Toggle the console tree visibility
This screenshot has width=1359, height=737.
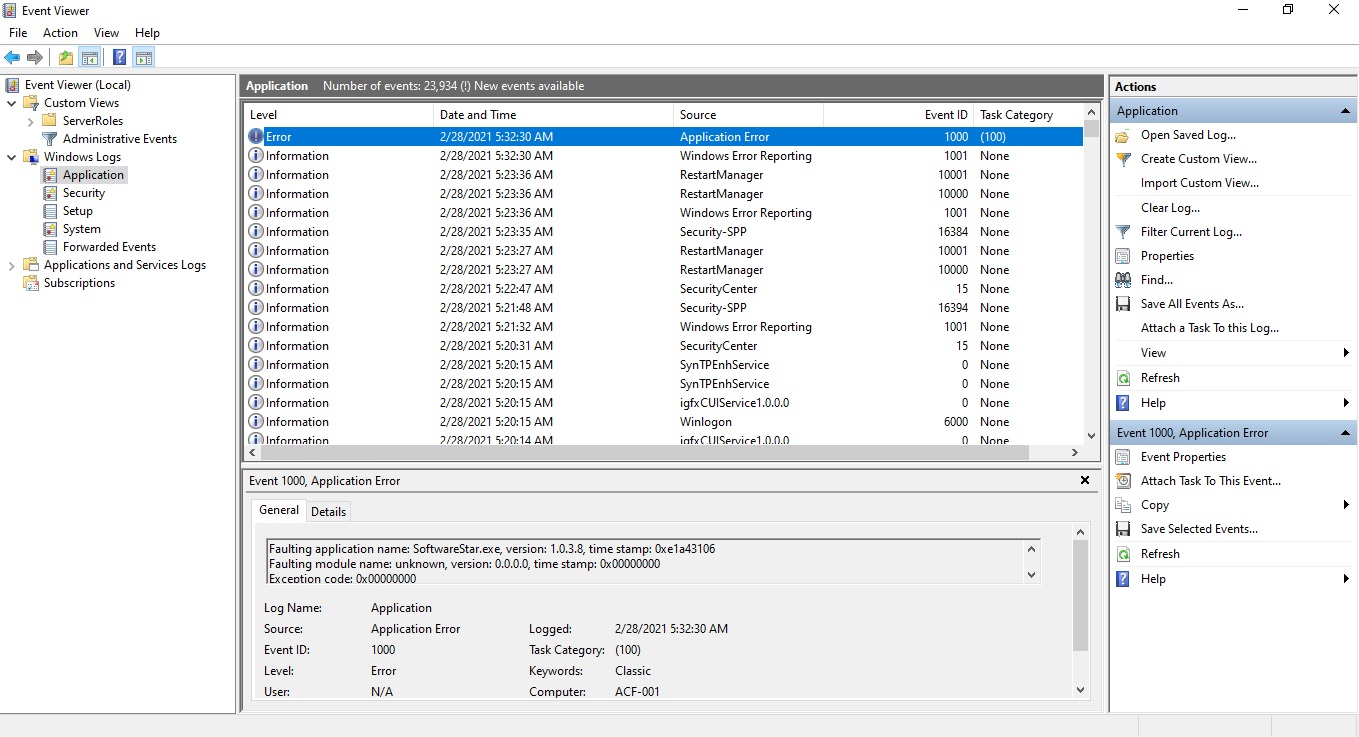(90, 57)
